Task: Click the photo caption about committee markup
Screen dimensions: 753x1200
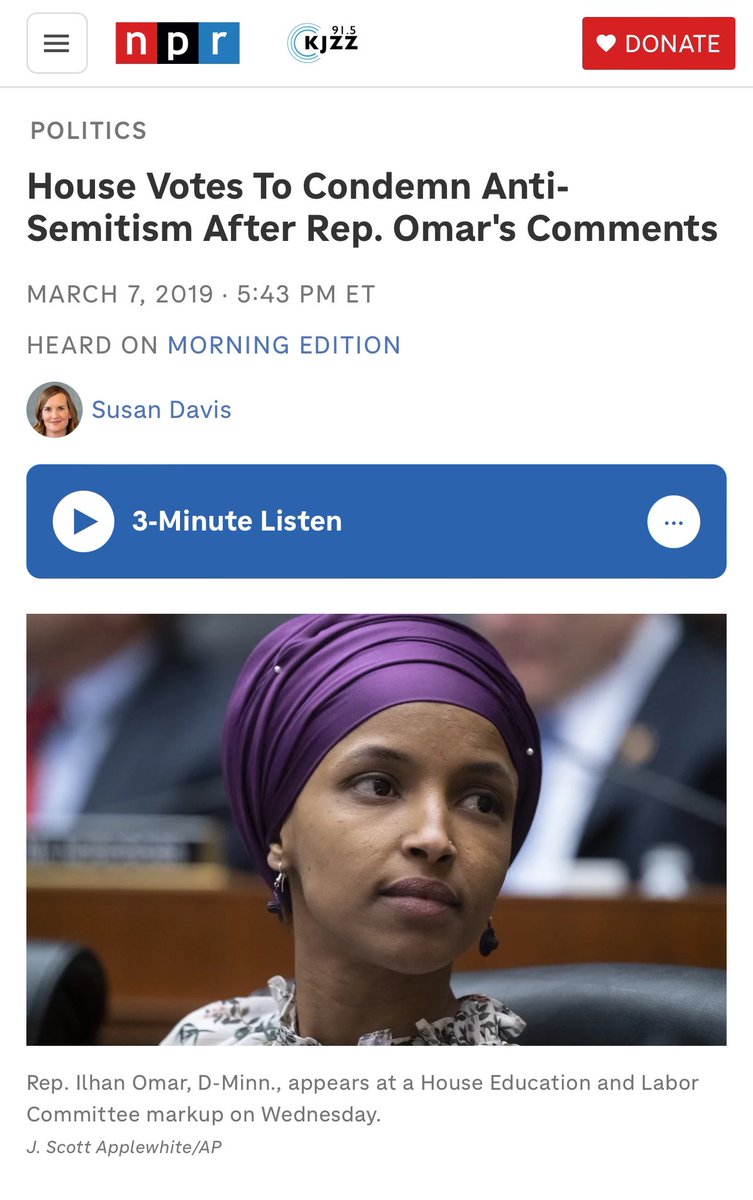Action: tap(362, 1098)
